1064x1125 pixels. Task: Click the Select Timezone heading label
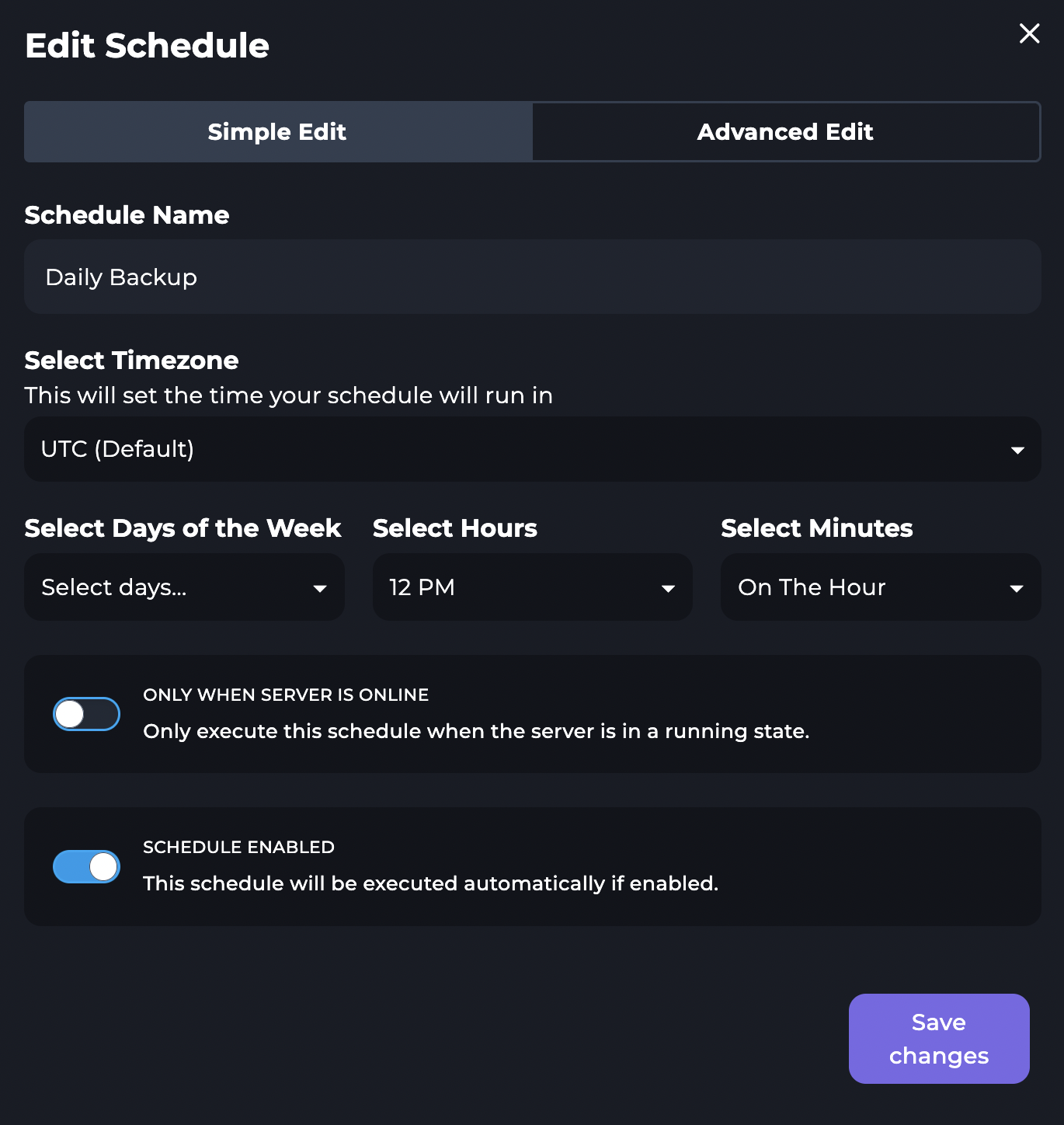(x=131, y=360)
